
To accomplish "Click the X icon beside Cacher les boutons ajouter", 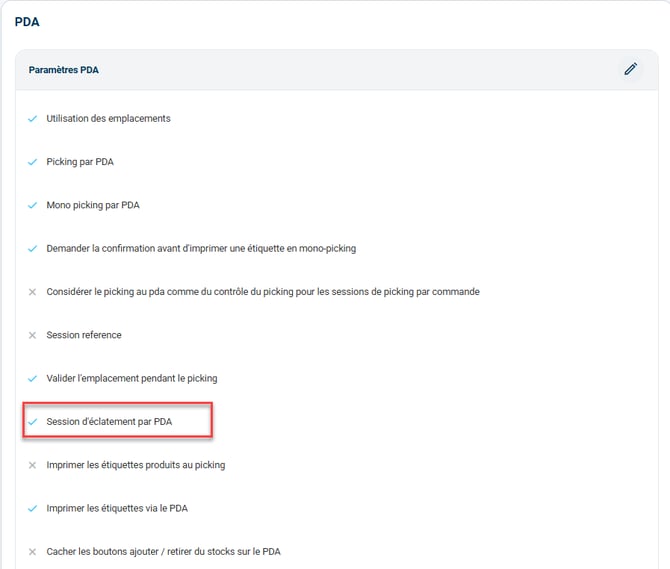I will 32,551.
